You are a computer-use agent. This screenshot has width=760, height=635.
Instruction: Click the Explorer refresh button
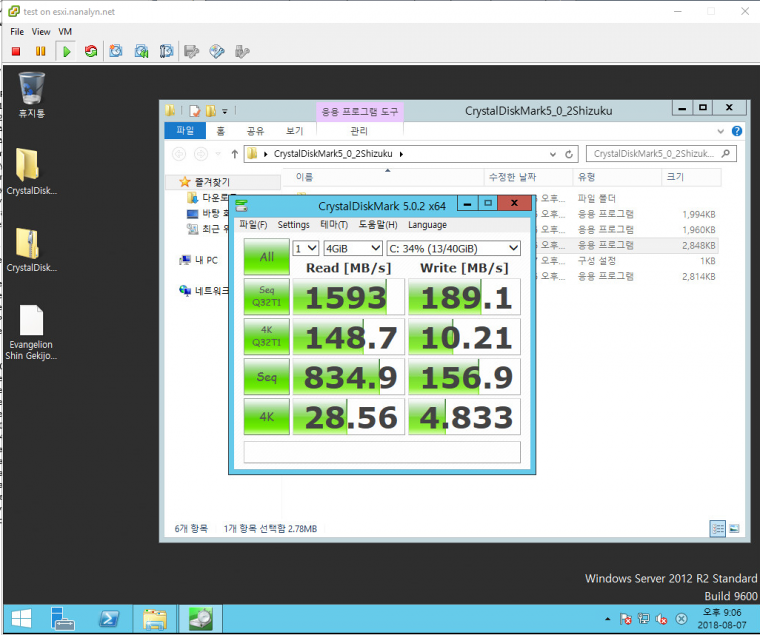[569, 154]
